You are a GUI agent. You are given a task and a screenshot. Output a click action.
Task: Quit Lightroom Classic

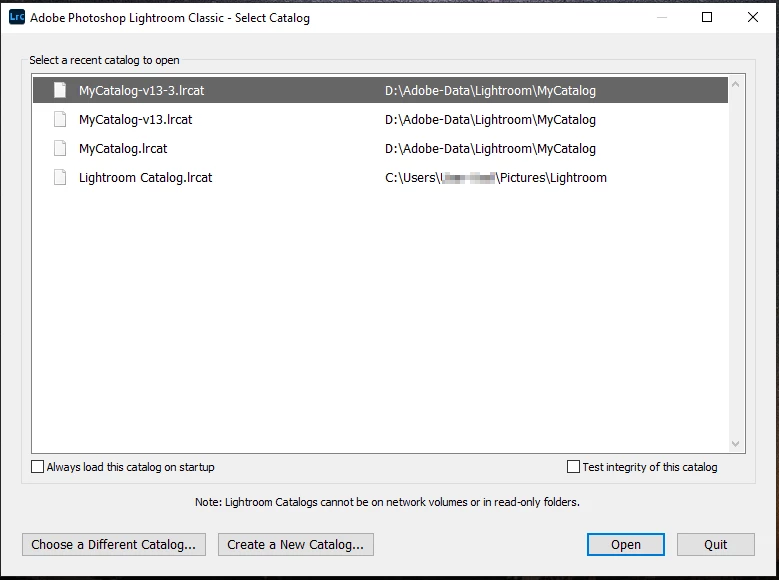click(715, 545)
